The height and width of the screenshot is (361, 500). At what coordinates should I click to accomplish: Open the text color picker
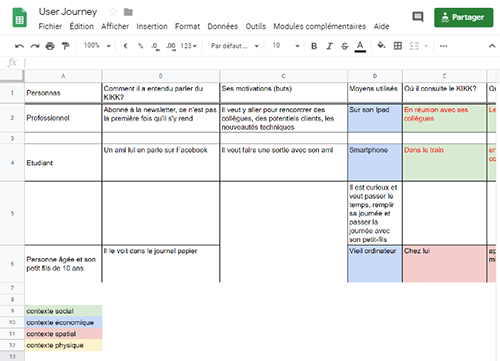(360, 46)
